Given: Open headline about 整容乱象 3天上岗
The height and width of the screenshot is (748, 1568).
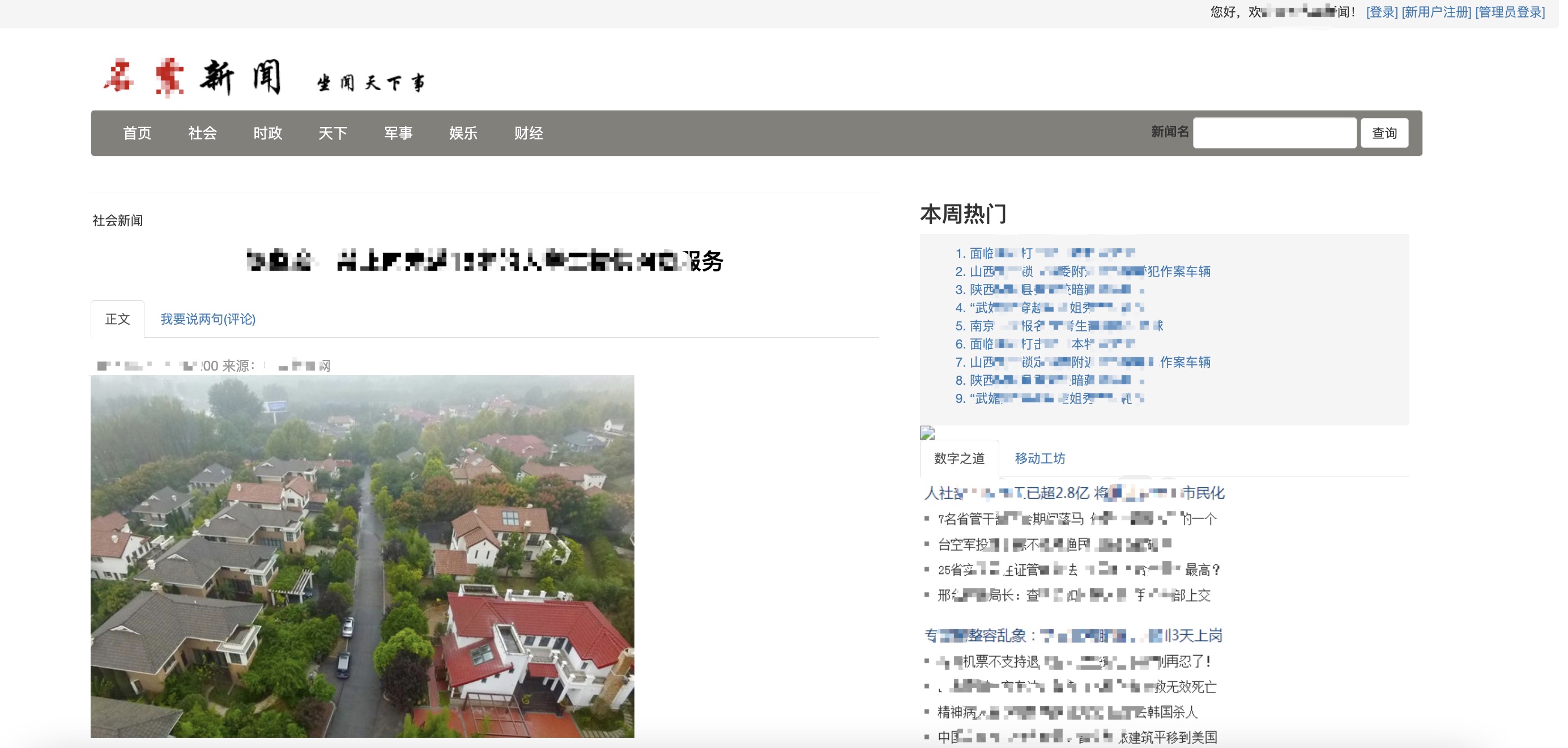Looking at the screenshot, I should (x=1073, y=636).
